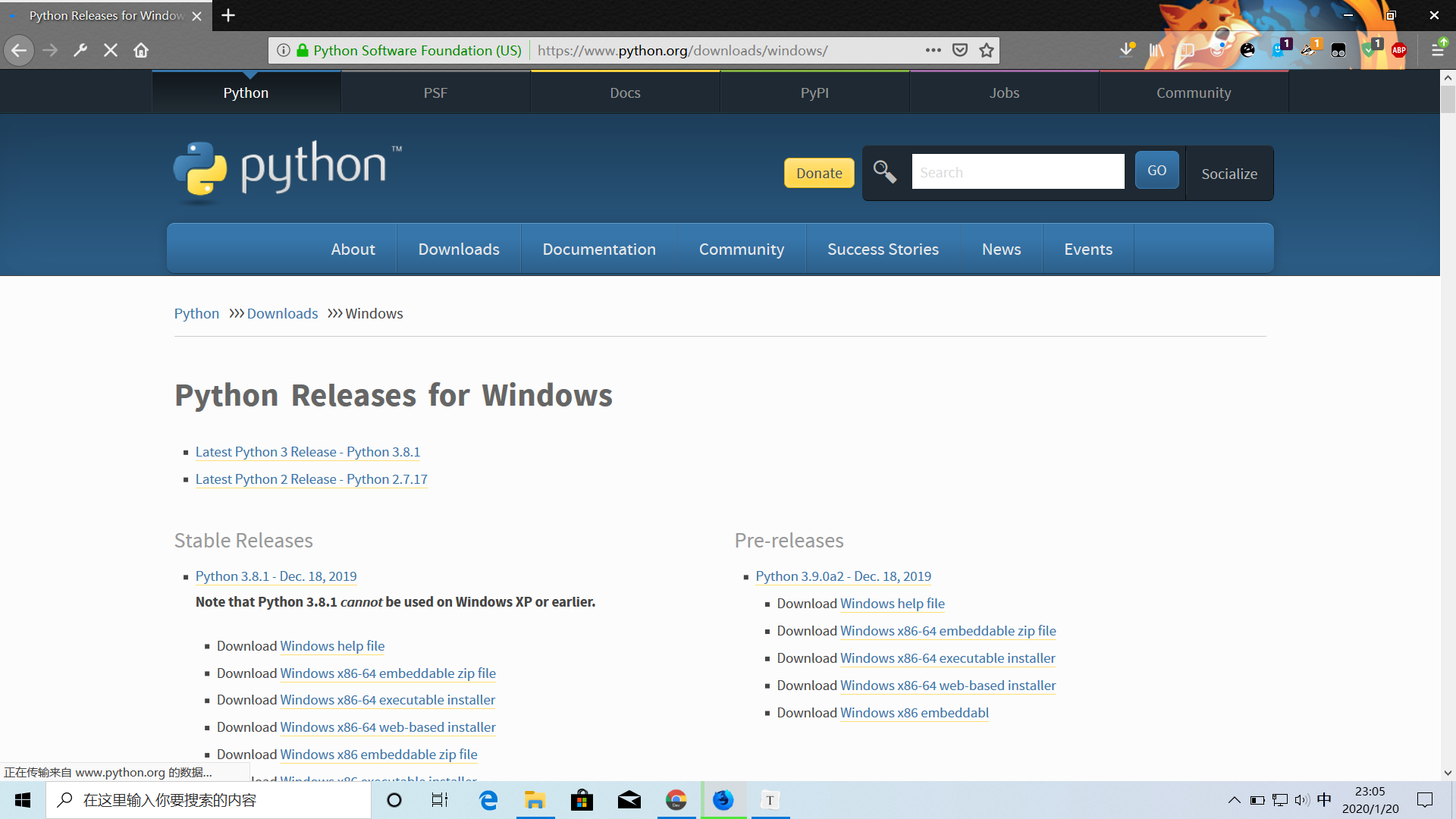Click the magnifying glass search icon

pos(885,172)
